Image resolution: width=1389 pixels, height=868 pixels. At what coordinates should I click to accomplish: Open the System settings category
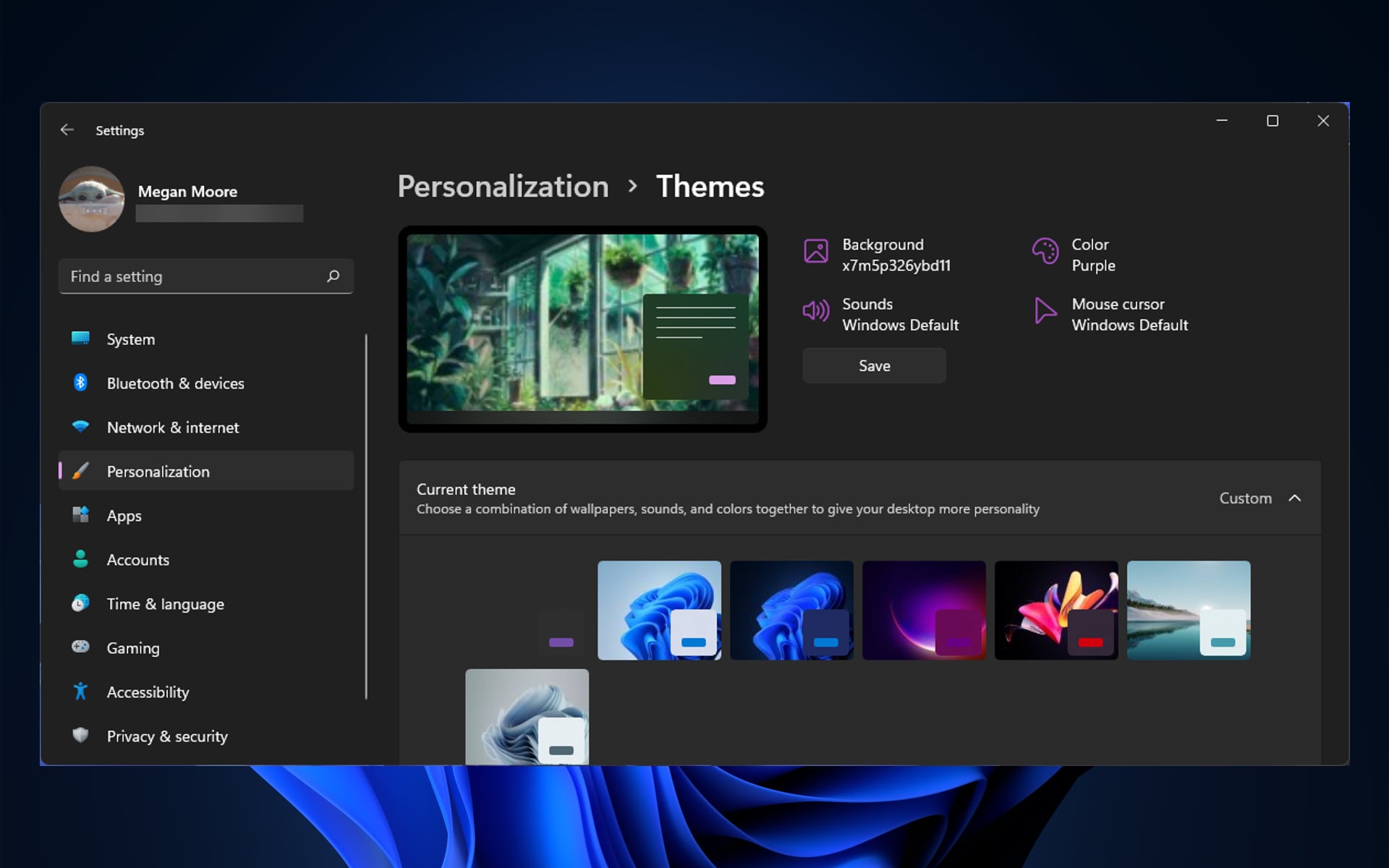pos(131,339)
